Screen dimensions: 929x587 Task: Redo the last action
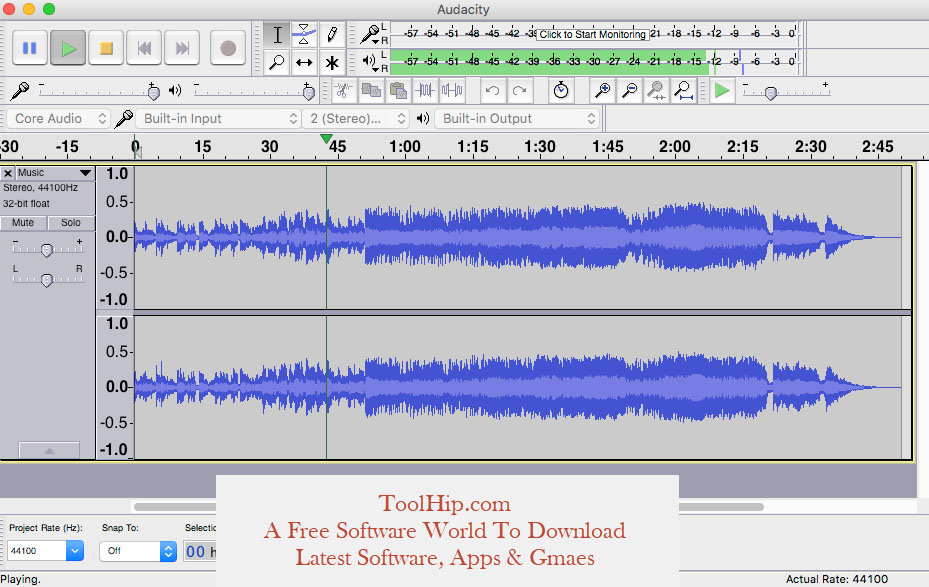pyautogui.click(x=520, y=91)
